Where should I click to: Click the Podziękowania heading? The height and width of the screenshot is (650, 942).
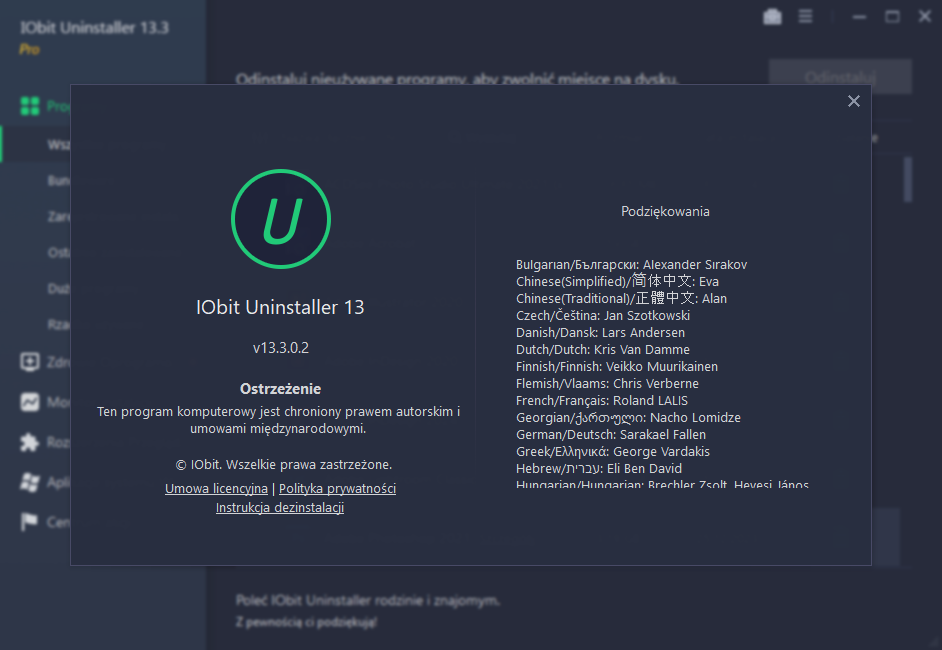pyautogui.click(x=665, y=211)
